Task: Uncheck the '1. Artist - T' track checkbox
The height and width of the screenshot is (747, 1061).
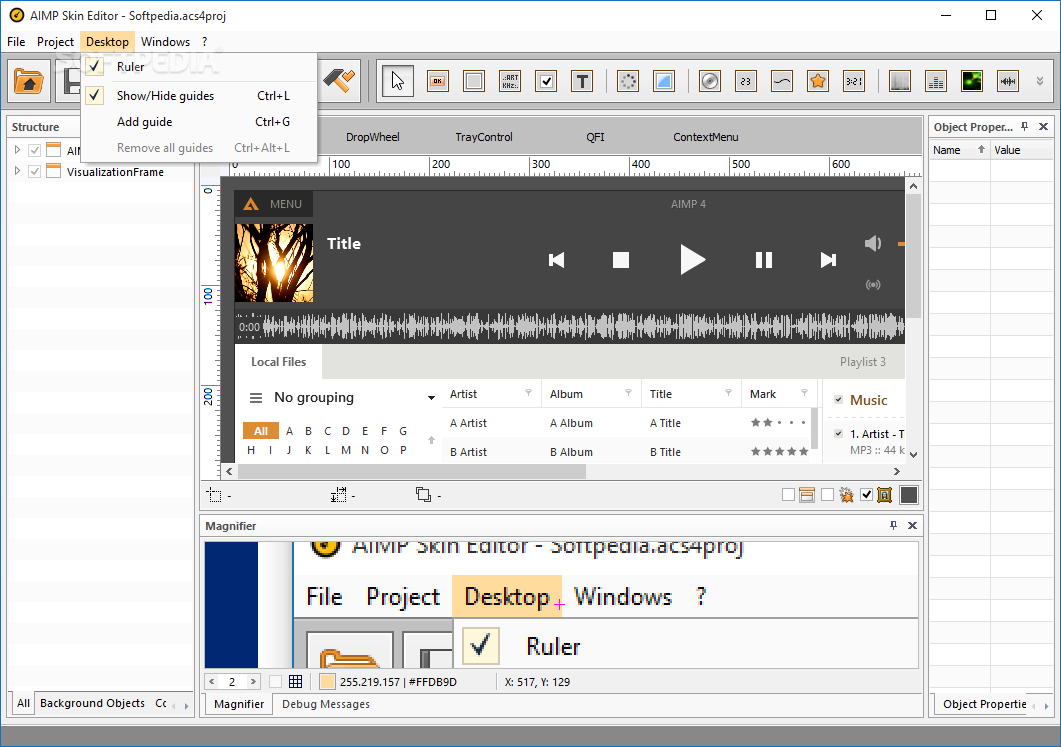Action: [x=838, y=434]
